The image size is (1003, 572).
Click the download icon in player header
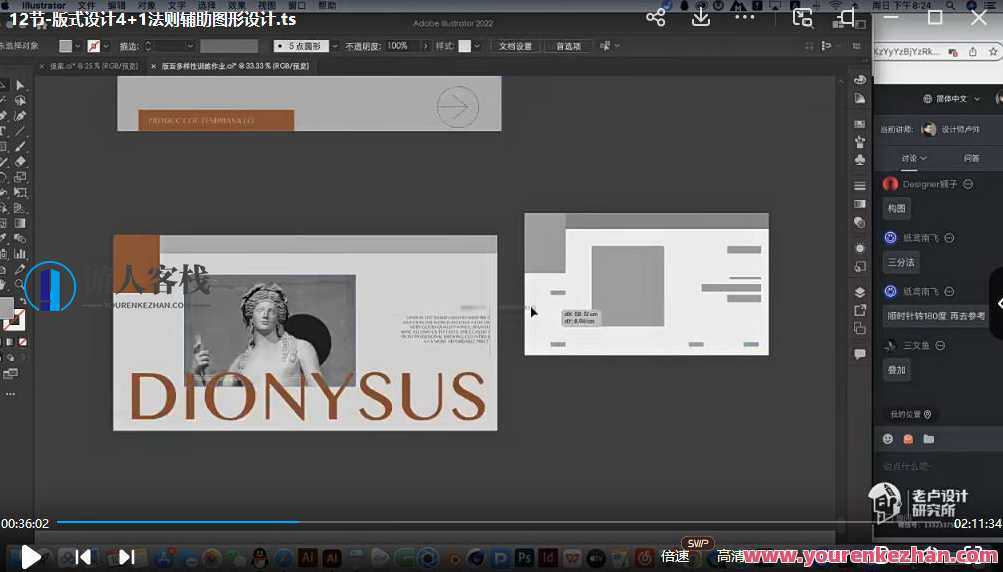coord(701,17)
